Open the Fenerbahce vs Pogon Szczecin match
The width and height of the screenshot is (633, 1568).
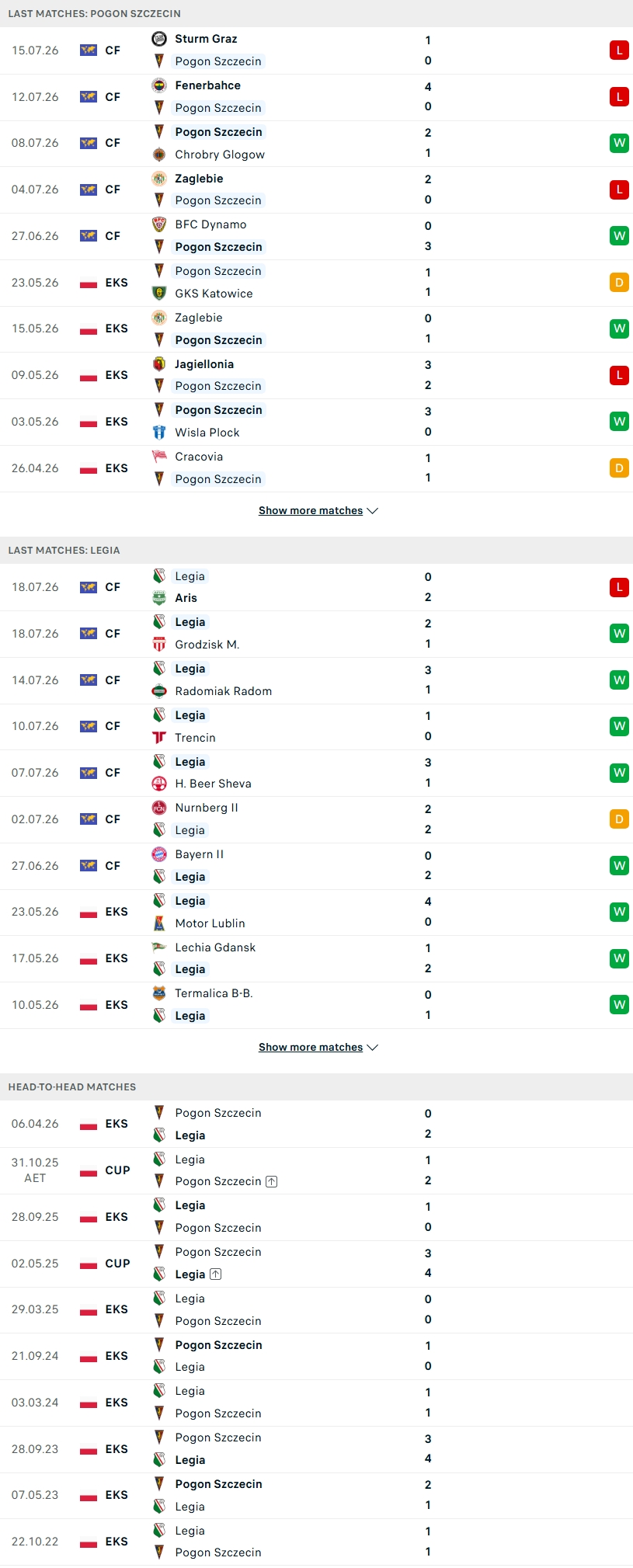[x=316, y=97]
